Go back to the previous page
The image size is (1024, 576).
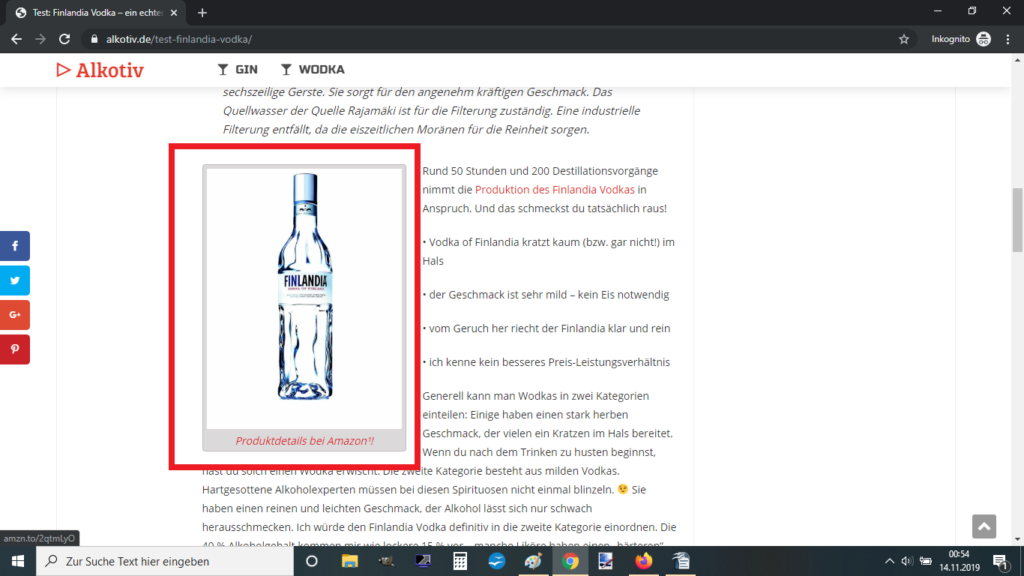(x=16, y=39)
